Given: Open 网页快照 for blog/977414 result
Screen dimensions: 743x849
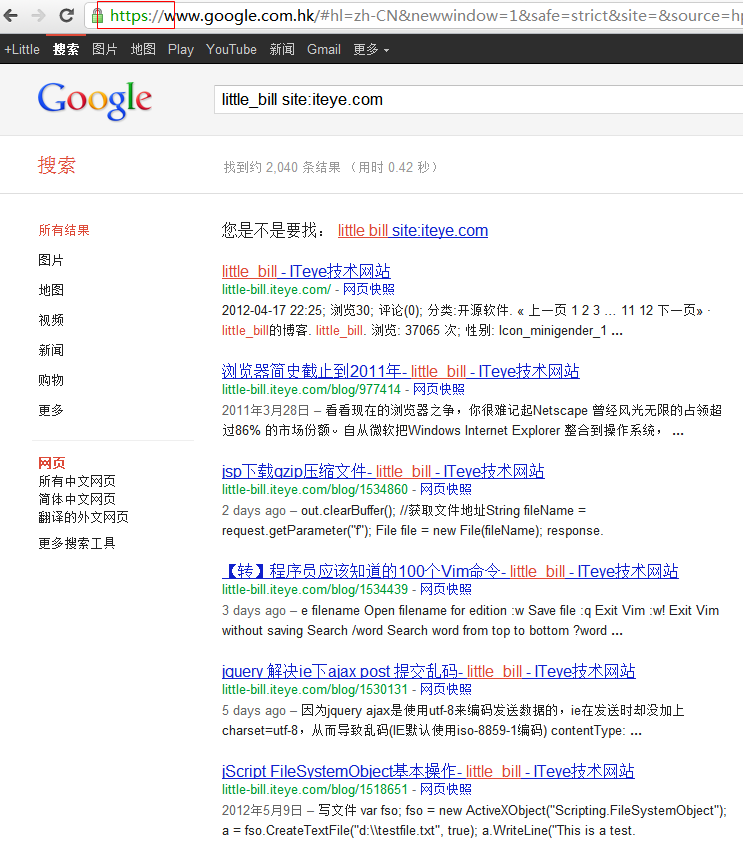Looking at the screenshot, I should [439, 389].
